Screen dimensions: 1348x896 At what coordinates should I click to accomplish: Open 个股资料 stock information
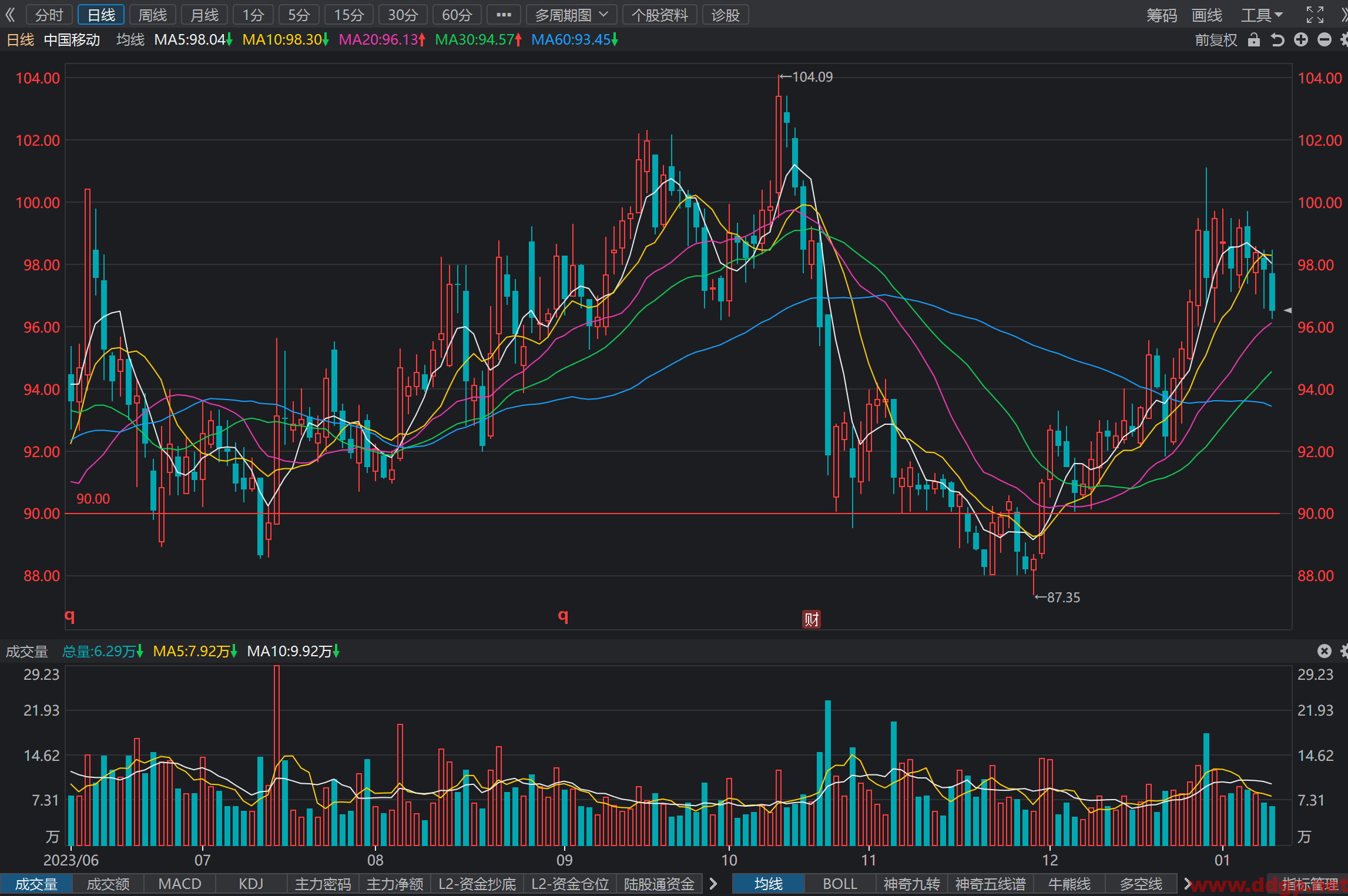click(659, 15)
